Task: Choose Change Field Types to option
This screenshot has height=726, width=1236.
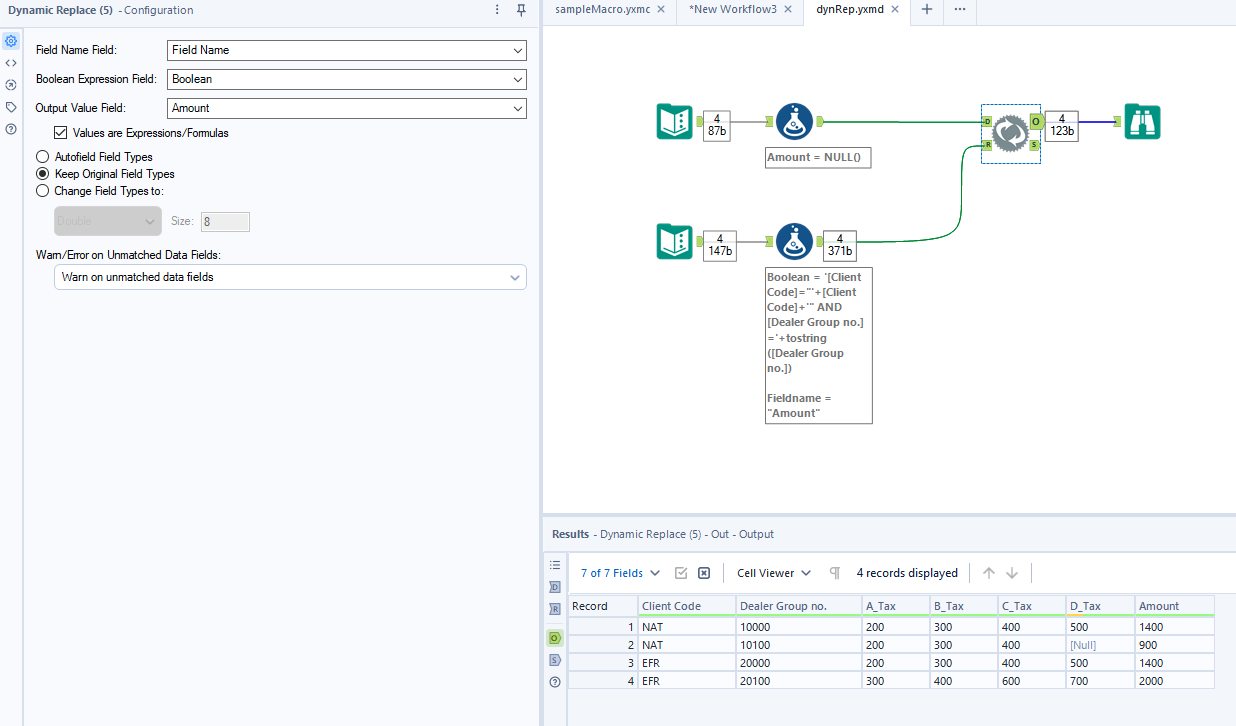Action: tap(42, 190)
